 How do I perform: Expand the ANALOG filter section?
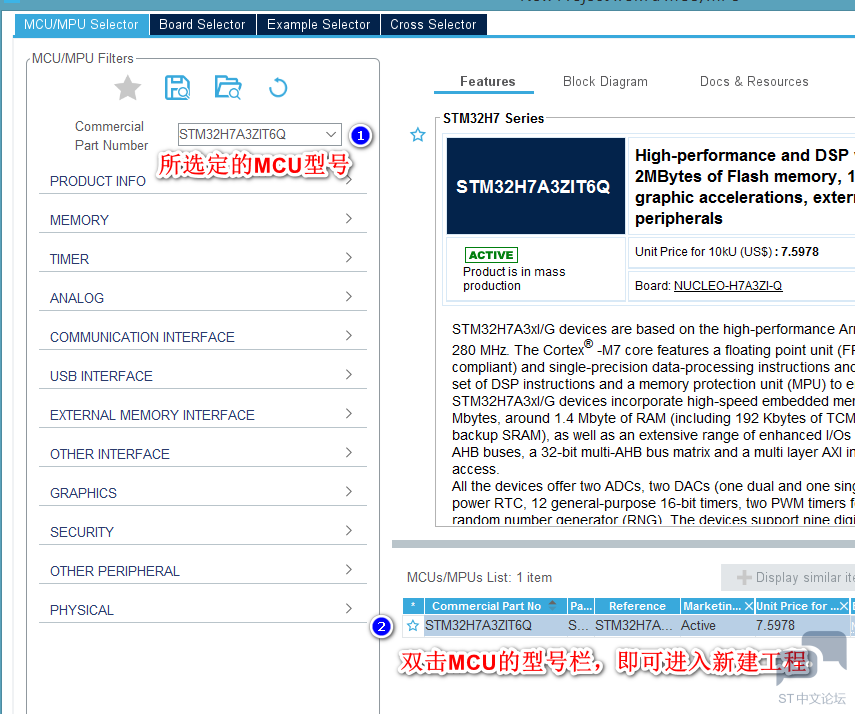tap(203, 298)
